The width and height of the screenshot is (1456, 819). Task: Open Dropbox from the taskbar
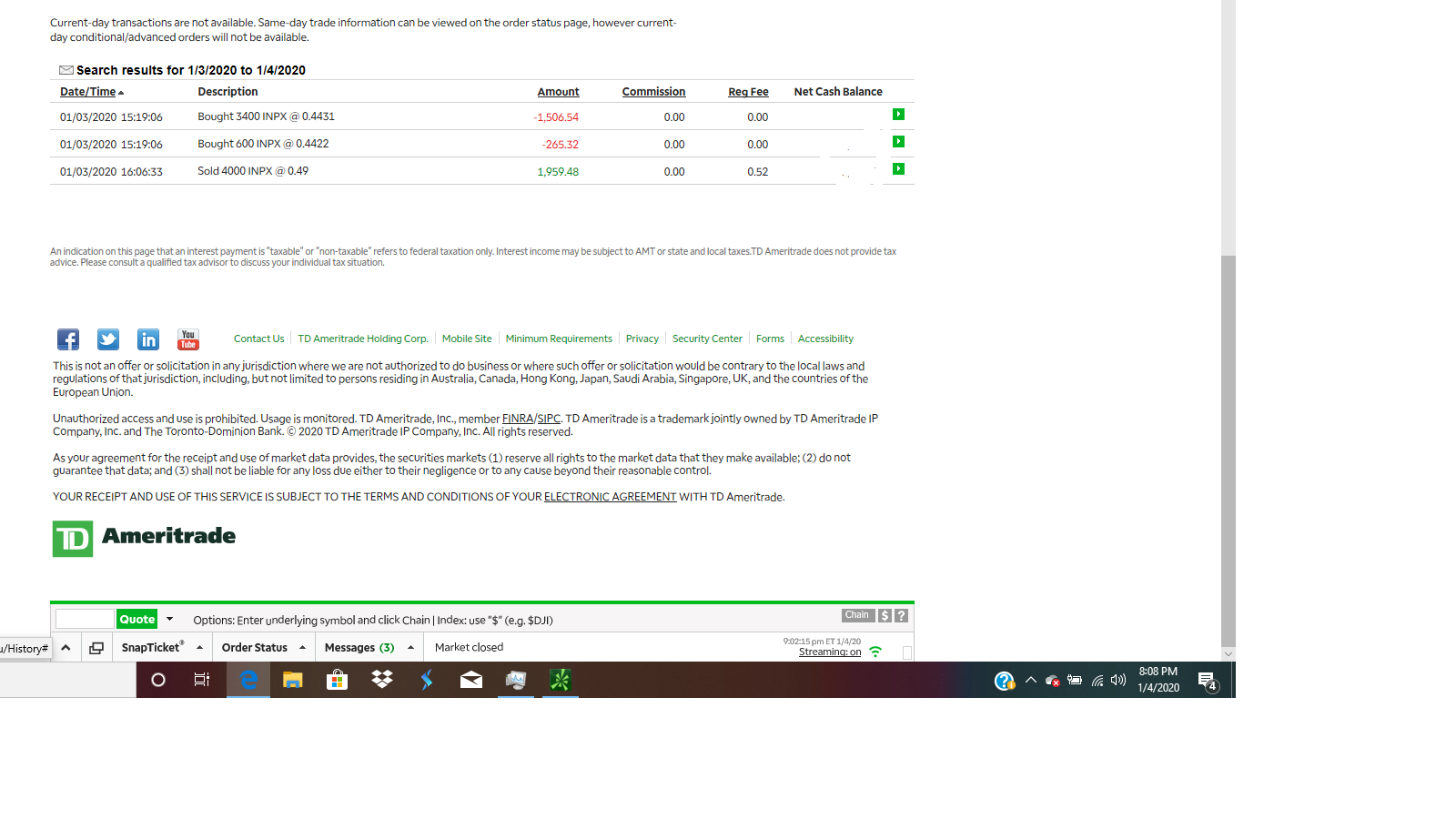coord(382,680)
